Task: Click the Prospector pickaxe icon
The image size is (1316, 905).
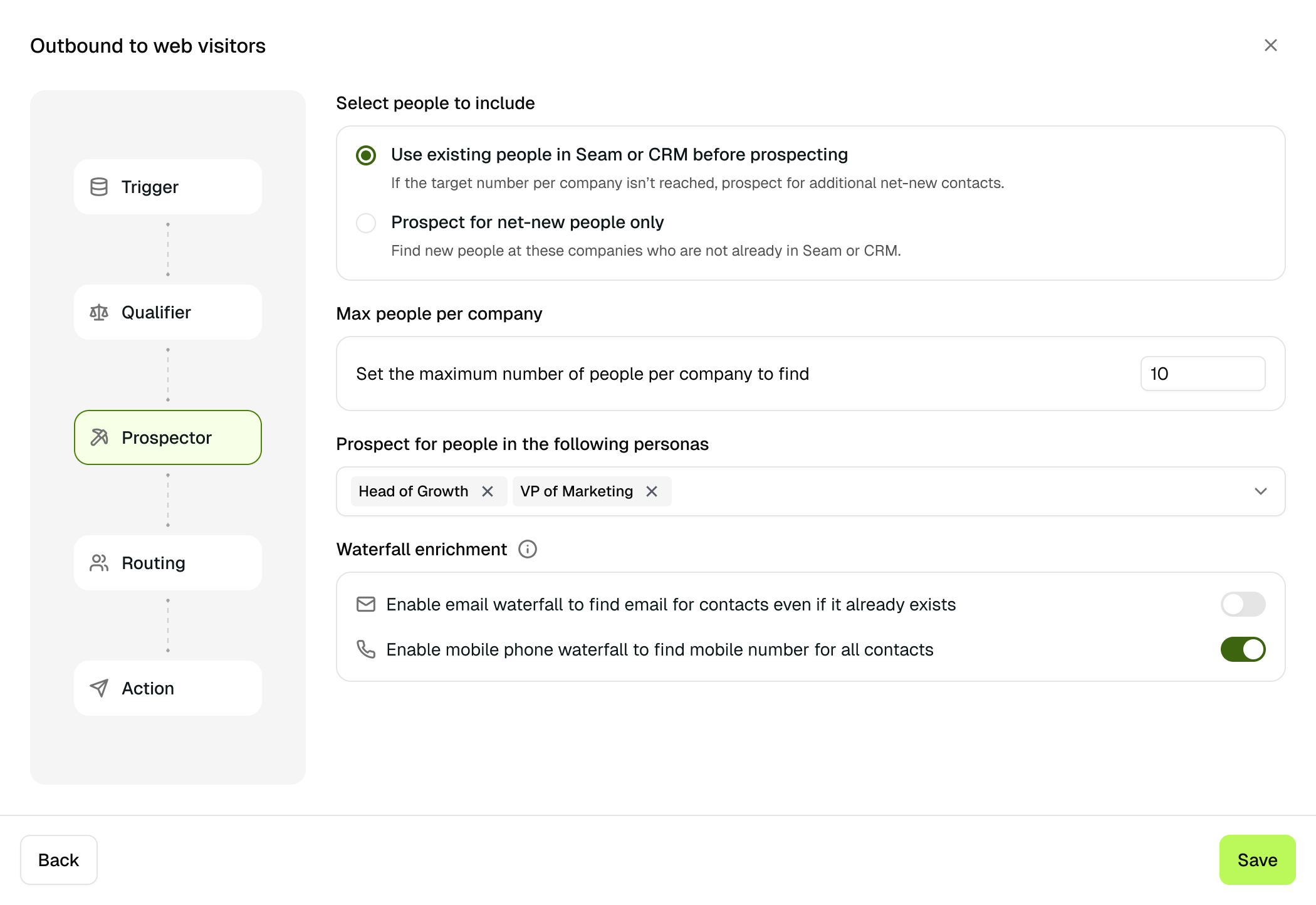Action: [99, 437]
